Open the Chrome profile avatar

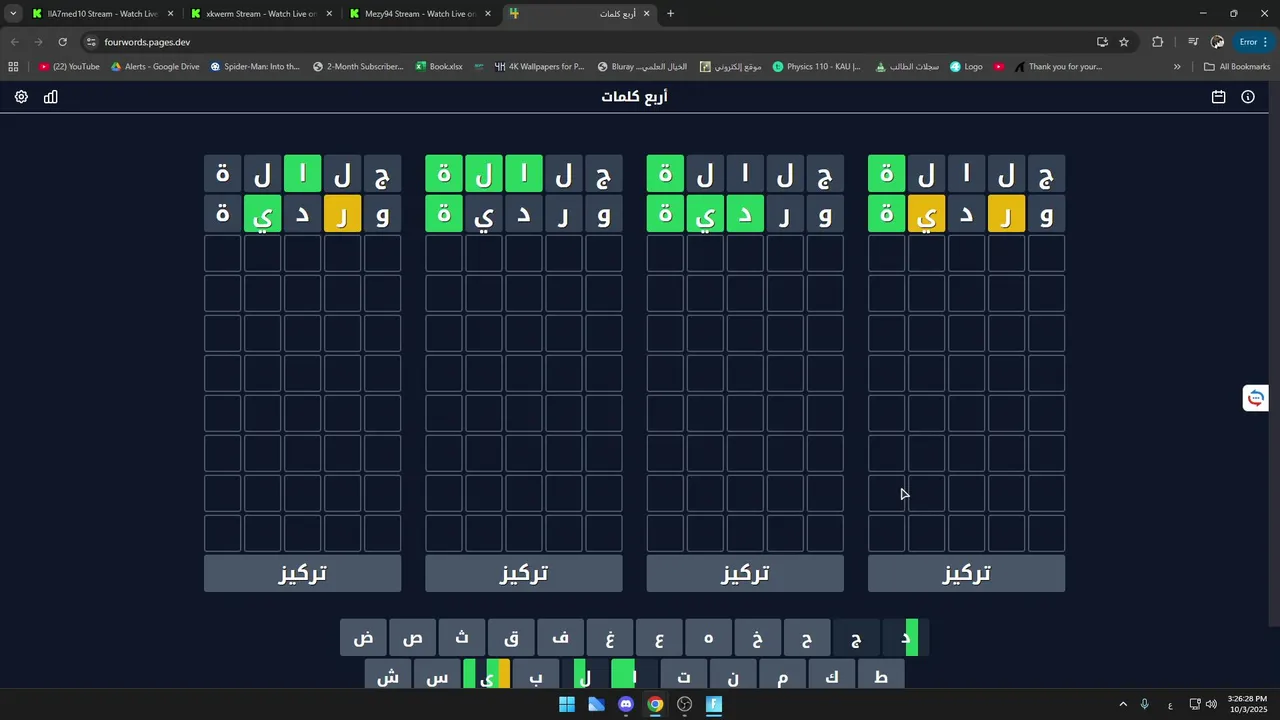(x=1217, y=42)
